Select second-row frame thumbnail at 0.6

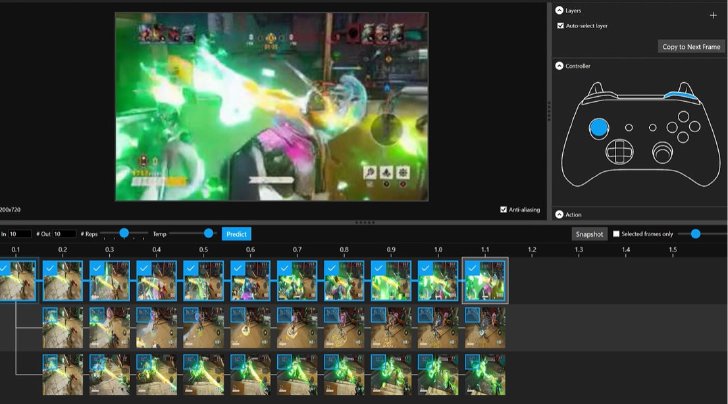(x=250, y=327)
